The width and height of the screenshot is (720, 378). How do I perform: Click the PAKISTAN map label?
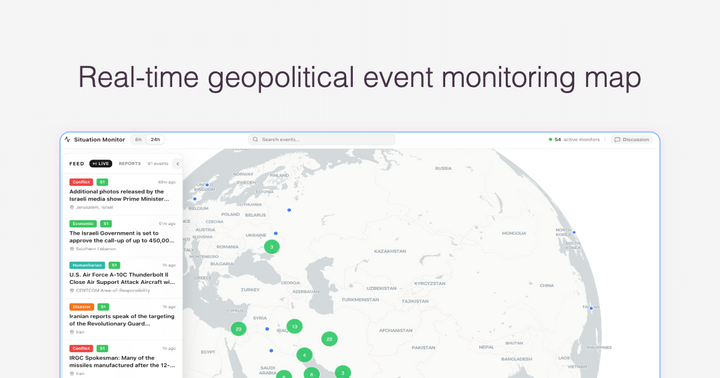click(423, 348)
